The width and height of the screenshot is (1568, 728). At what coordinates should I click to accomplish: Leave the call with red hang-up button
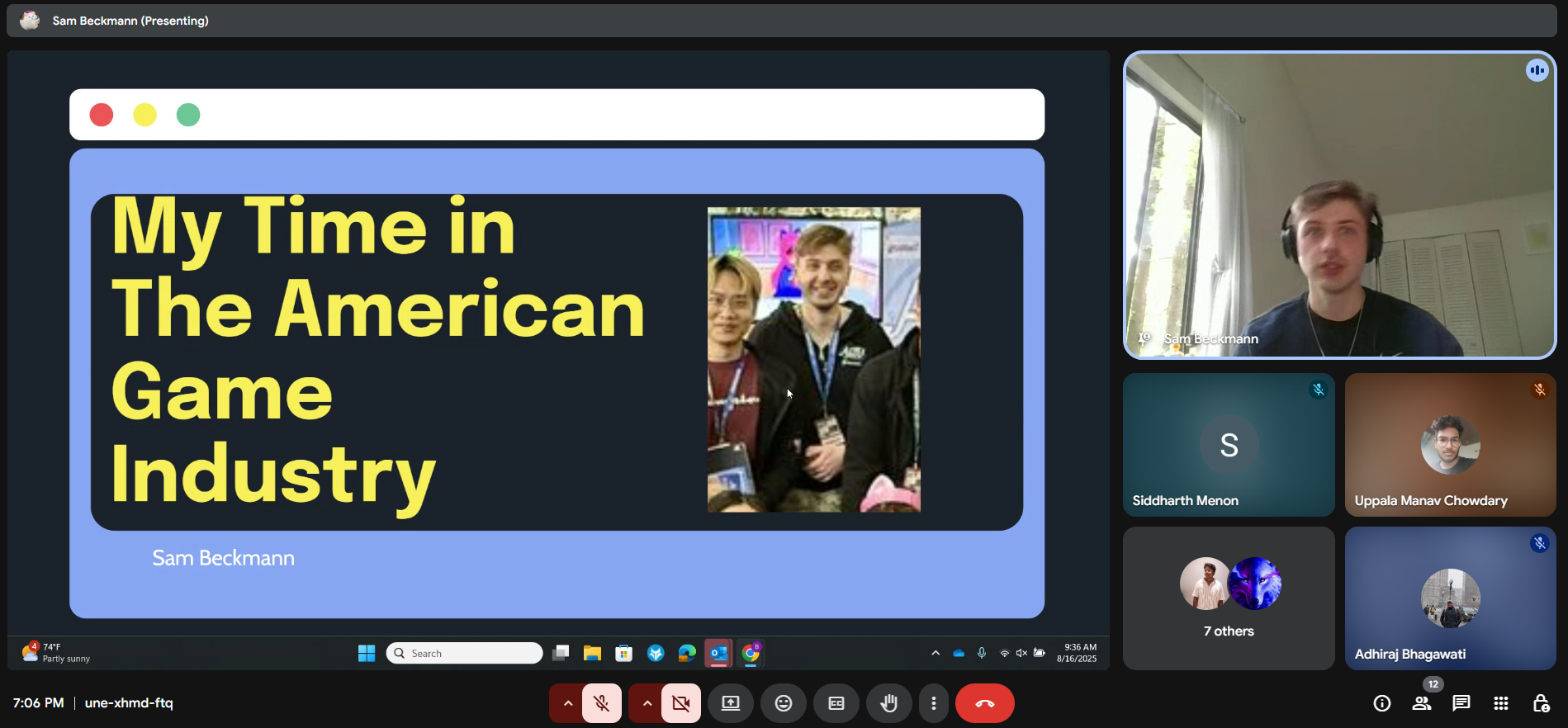pos(984,703)
